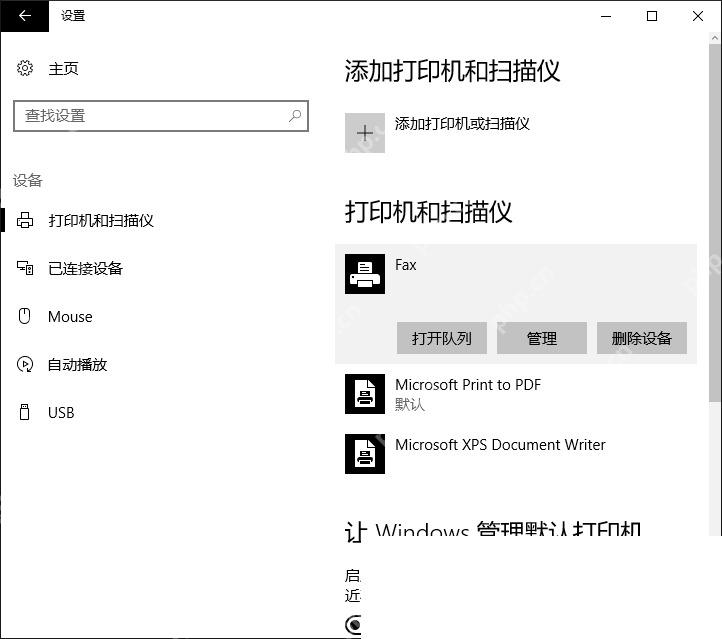This screenshot has width=722, height=639.
Task: Select the Fax device name
Action: (406, 265)
